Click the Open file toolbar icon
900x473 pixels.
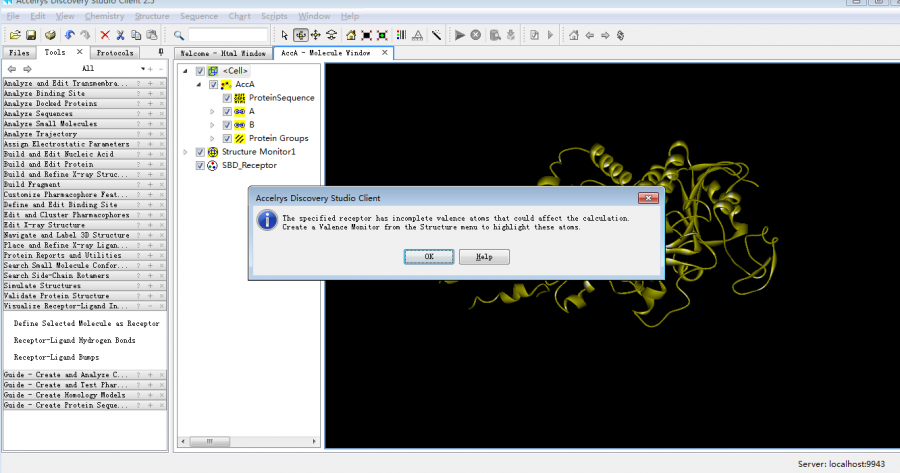point(15,35)
